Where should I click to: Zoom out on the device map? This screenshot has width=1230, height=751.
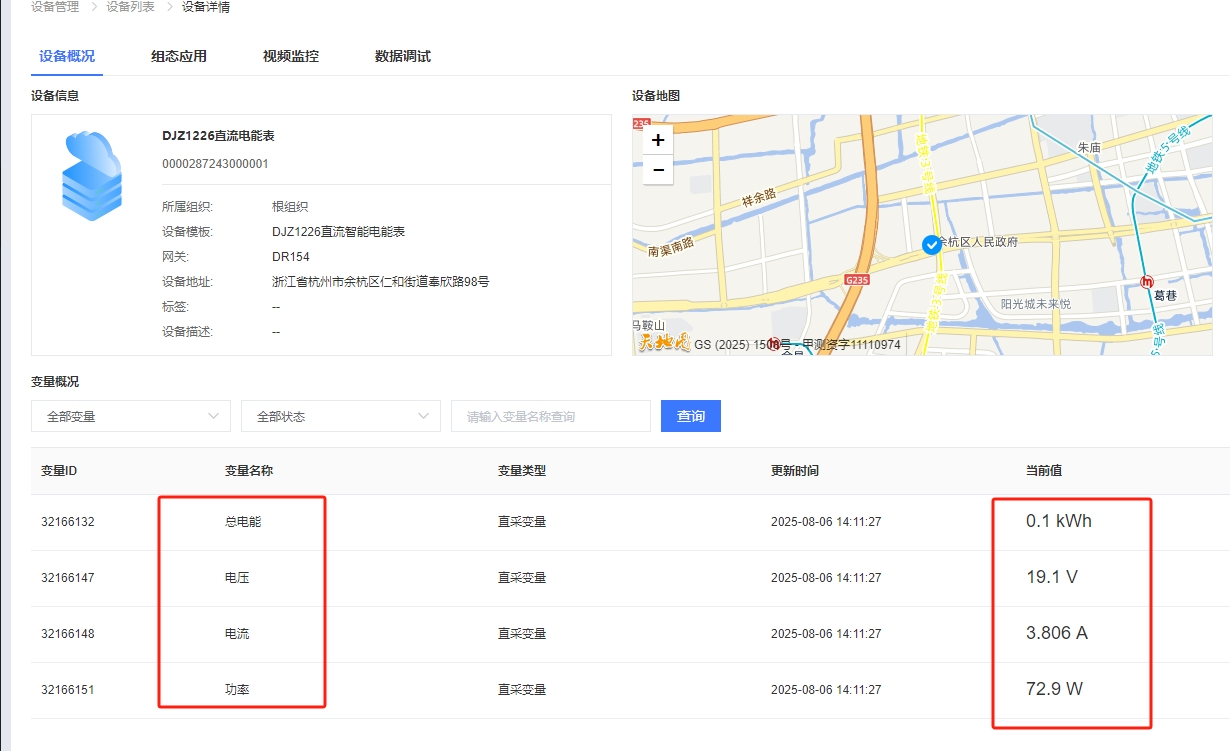coord(657,170)
